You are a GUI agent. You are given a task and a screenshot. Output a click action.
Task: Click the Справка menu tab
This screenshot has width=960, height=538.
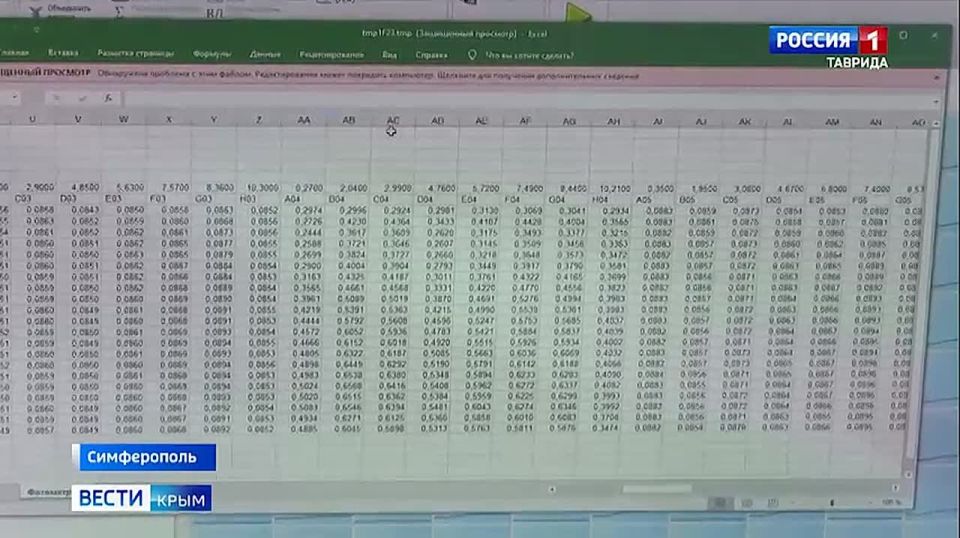point(431,54)
